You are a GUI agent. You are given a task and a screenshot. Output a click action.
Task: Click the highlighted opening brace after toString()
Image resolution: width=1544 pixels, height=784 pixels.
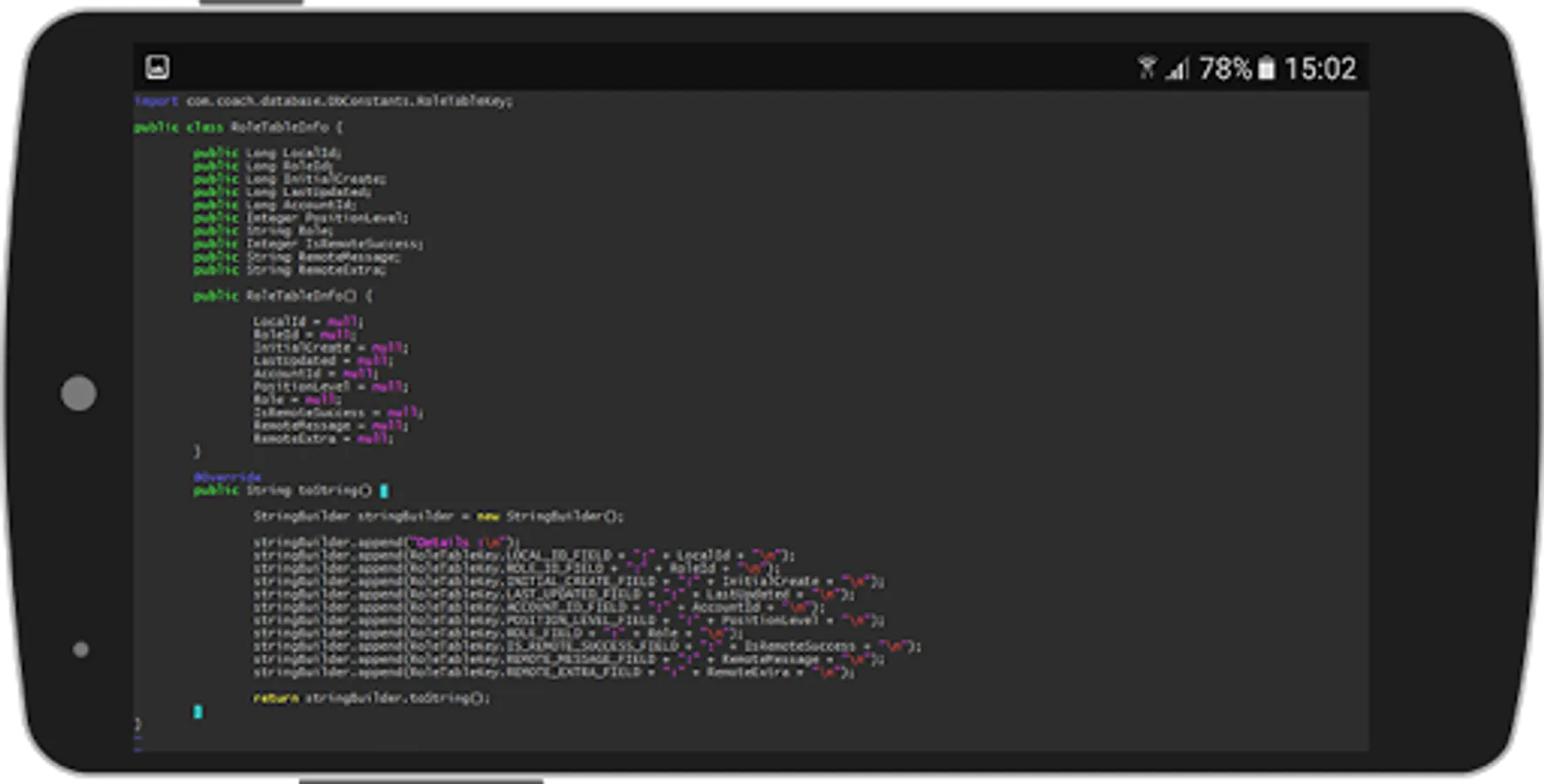(384, 490)
